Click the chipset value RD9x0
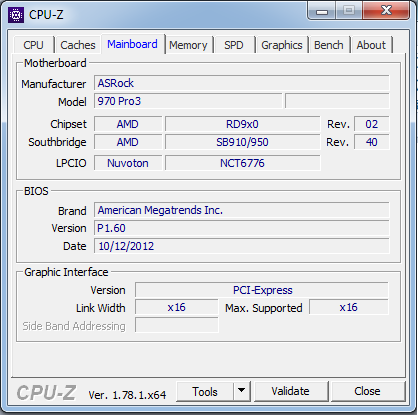 click(242, 124)
